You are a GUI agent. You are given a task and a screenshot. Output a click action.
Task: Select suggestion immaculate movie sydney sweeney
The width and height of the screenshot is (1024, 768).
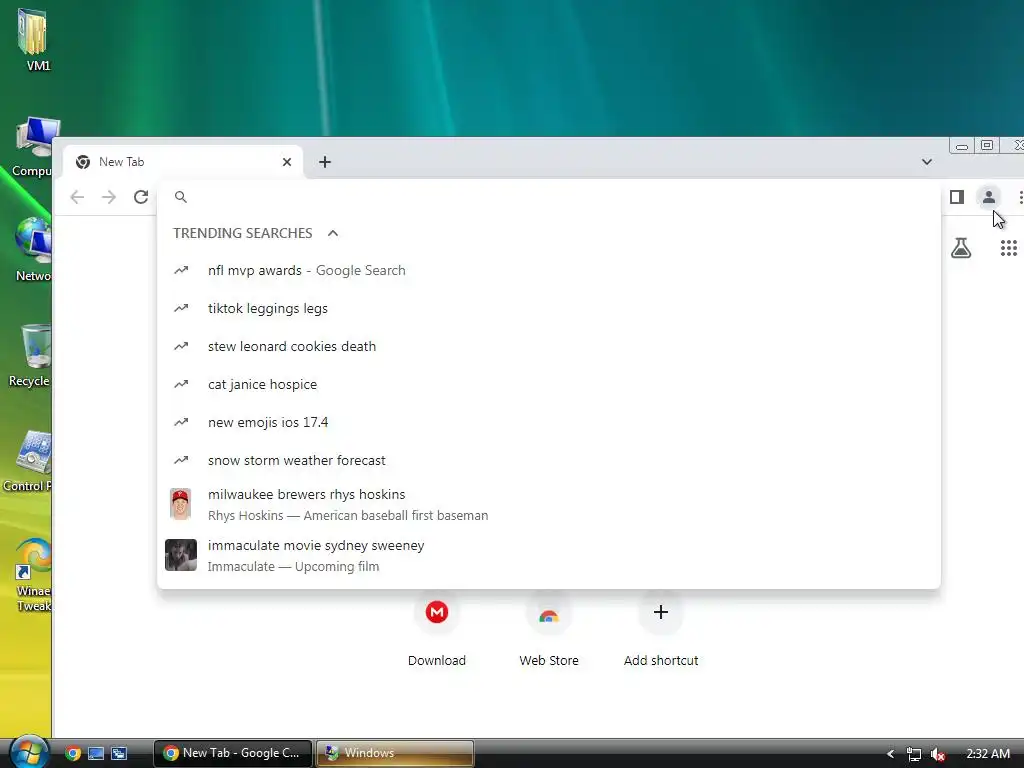pos(549,555)
